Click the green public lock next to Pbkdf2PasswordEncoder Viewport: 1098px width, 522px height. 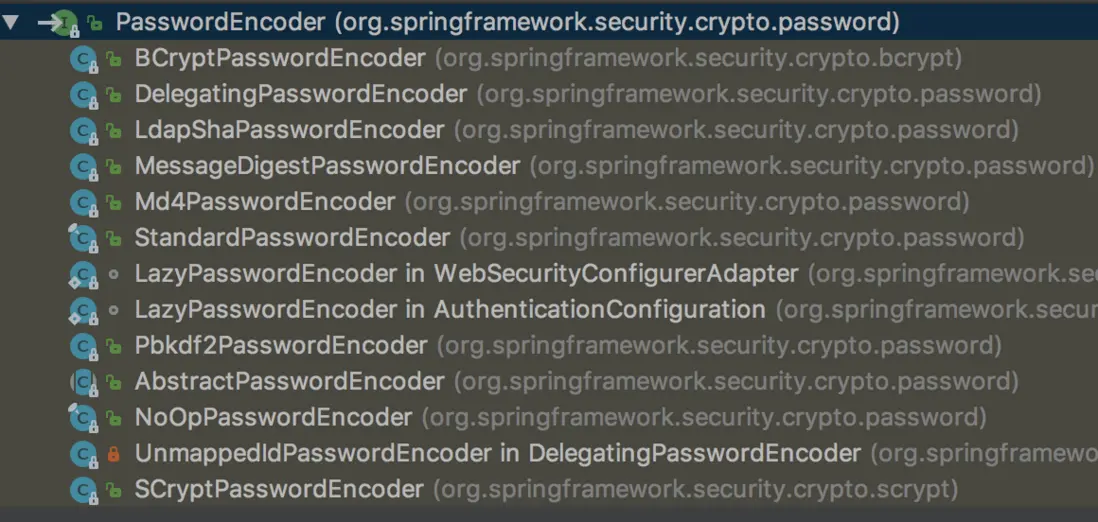click(x=113, y=347)
